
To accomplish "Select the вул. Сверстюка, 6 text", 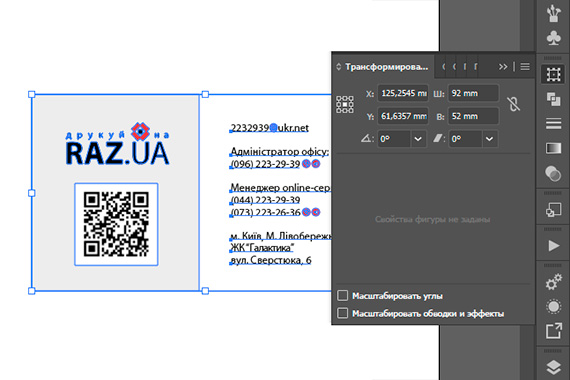I will tap(271, 260).
